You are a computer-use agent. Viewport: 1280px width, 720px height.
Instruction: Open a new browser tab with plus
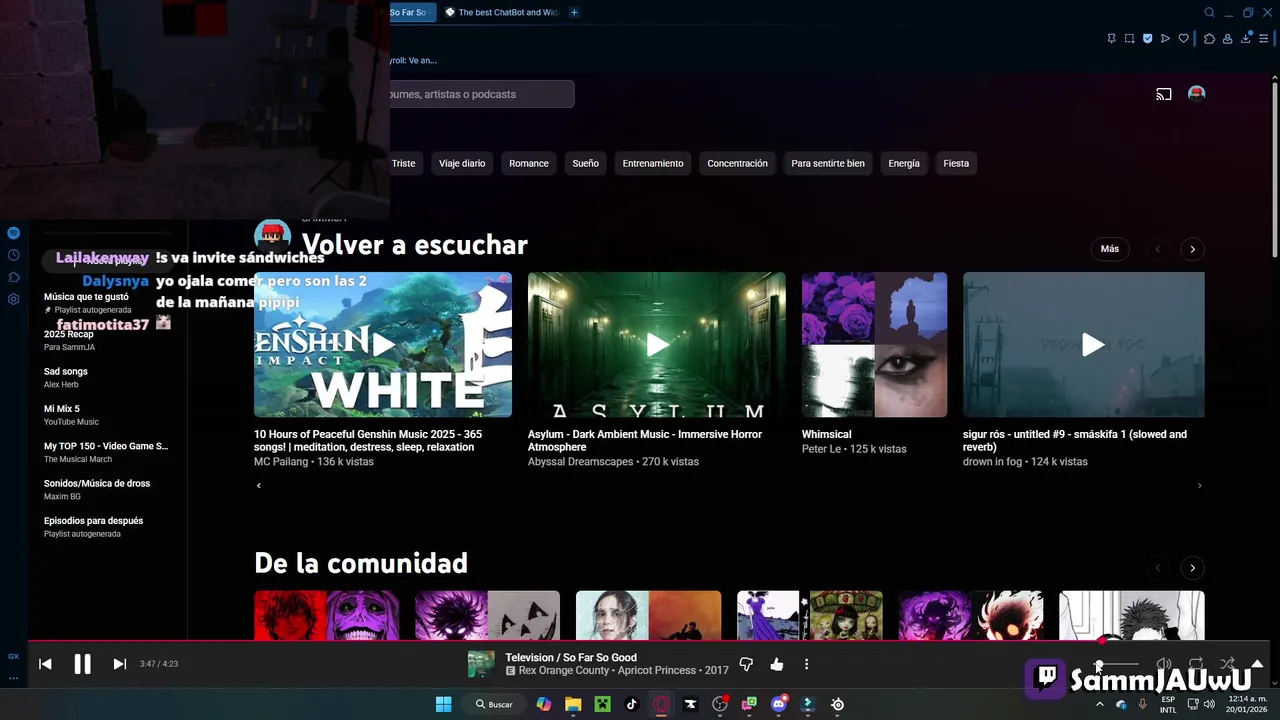tap(574, 12)
